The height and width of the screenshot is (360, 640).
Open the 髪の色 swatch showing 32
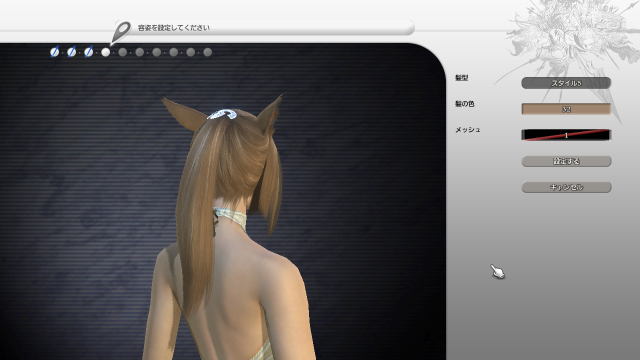[x=566, y=109]
